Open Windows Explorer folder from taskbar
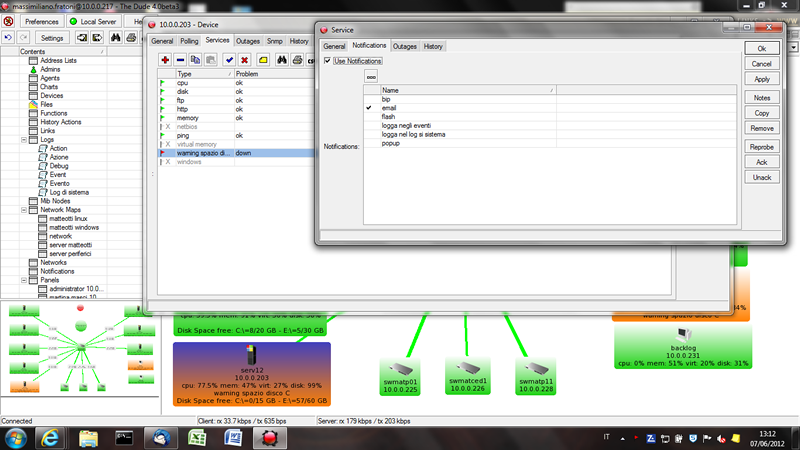 (88, 438)
